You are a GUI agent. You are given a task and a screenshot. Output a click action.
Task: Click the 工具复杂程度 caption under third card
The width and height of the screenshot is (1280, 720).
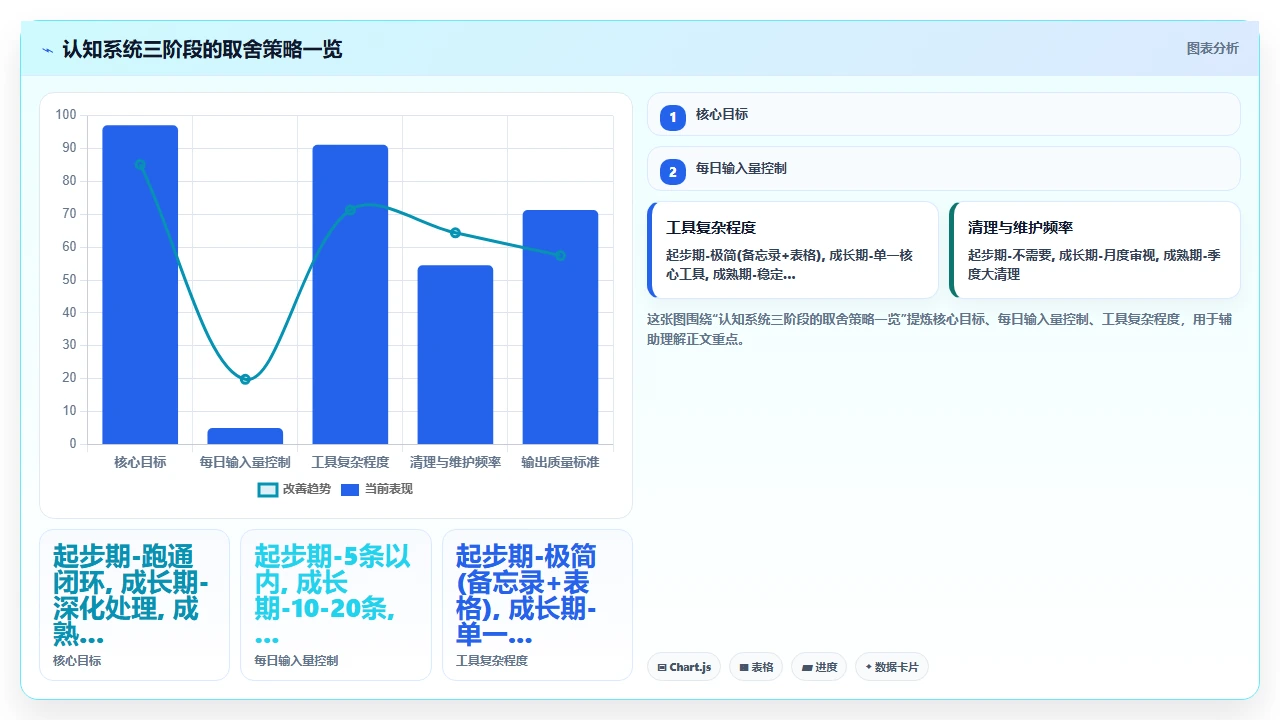coord(492,661)
